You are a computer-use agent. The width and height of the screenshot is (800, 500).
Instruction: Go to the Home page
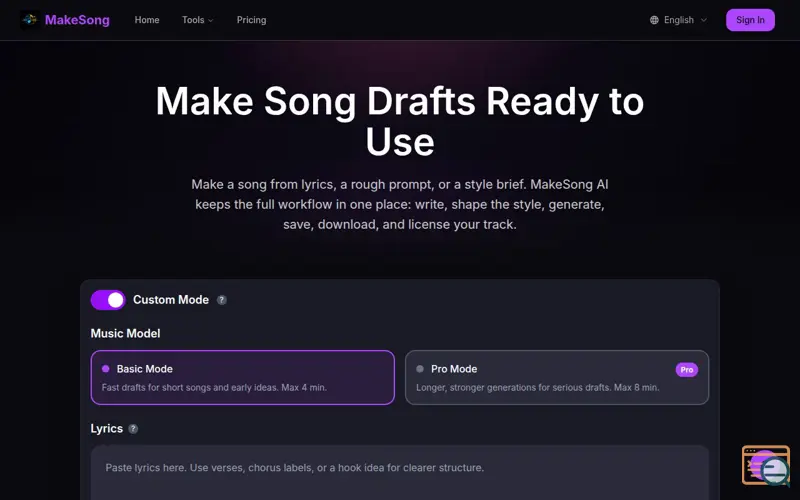147,20
